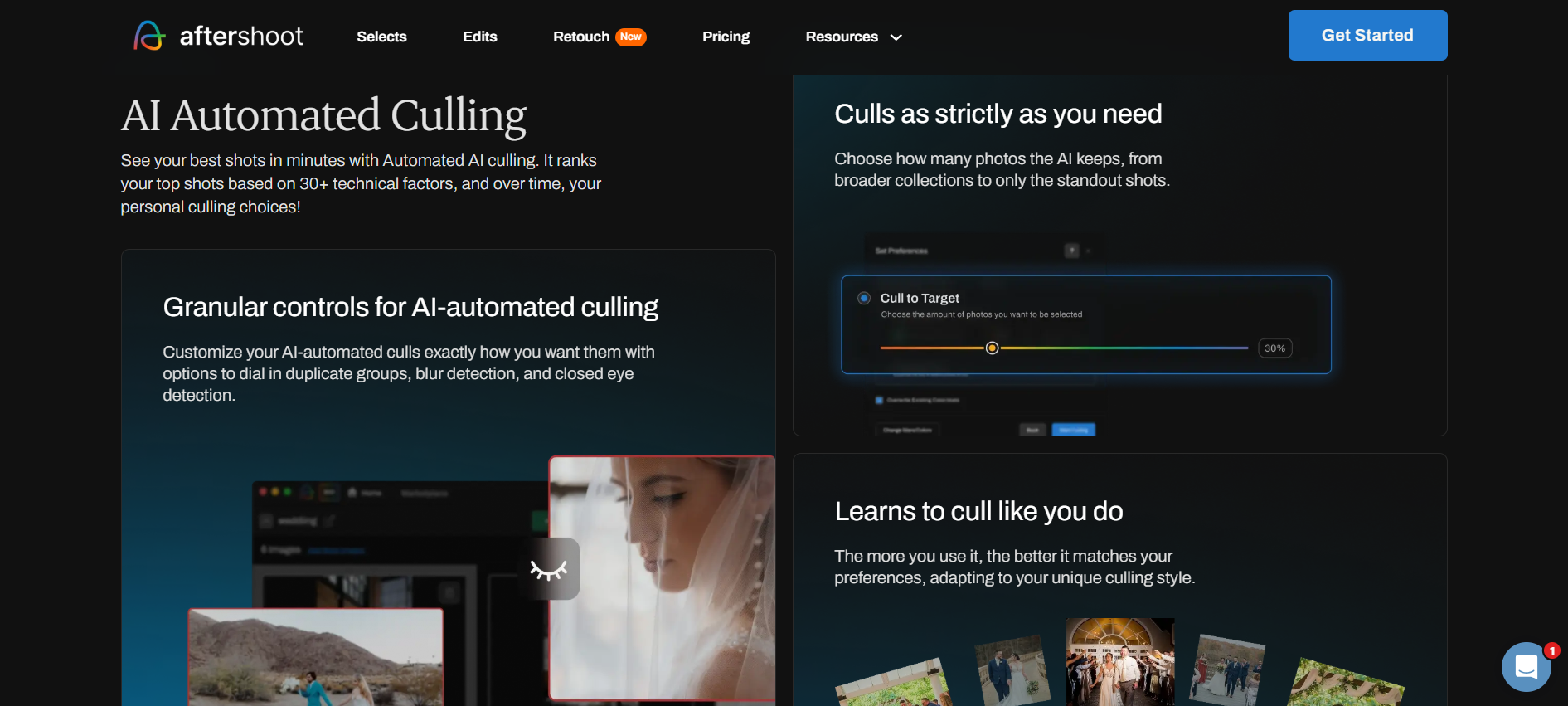This screenshot has height=706, width=1568.
Task: Open the Resources menu
Action: pos(841,37)
